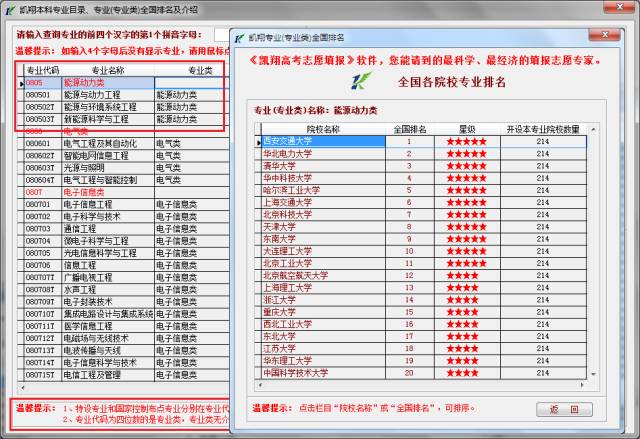Click the main window title bar icon
Image resolution: width=640 pixels, height=439 pixels.
click(8, 9)
